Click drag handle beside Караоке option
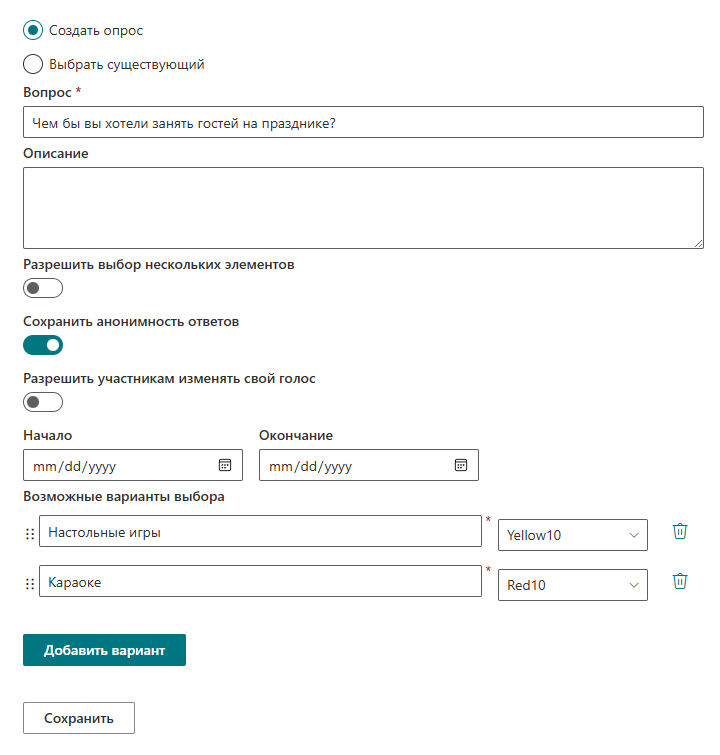The image size is (720, 755). (30, 584)
